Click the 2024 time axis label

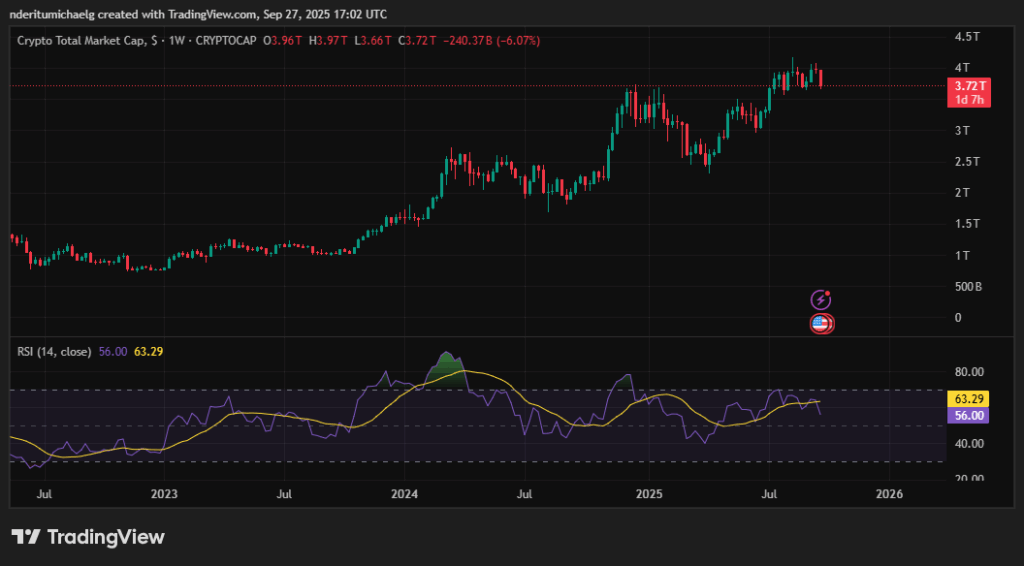[404, 494]
